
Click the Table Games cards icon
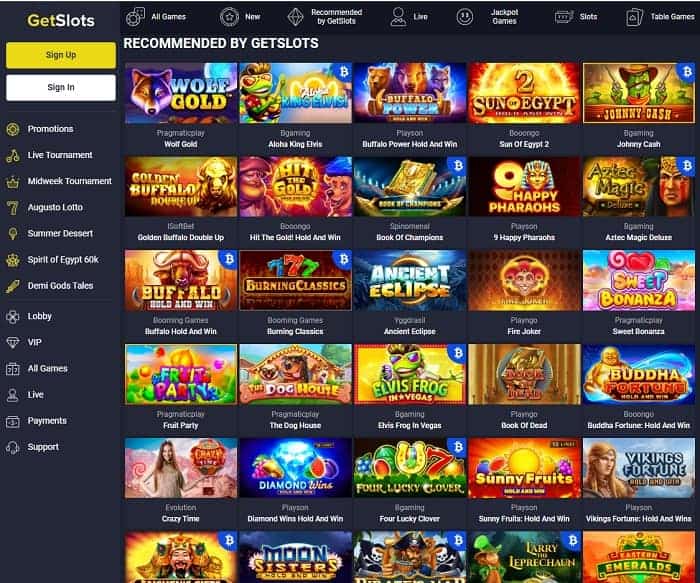[634, 17]
